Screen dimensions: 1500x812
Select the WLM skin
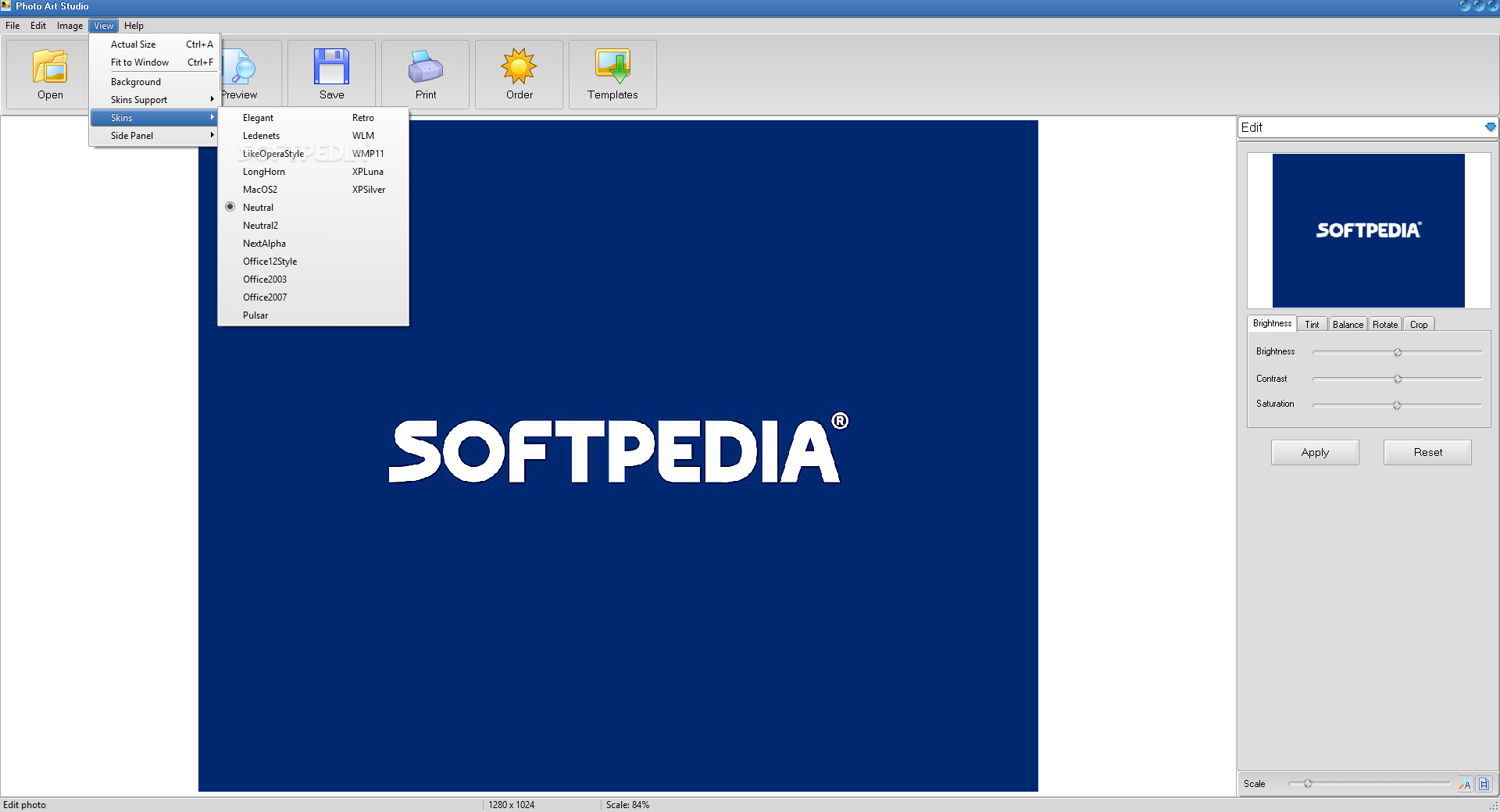[362, 135]
